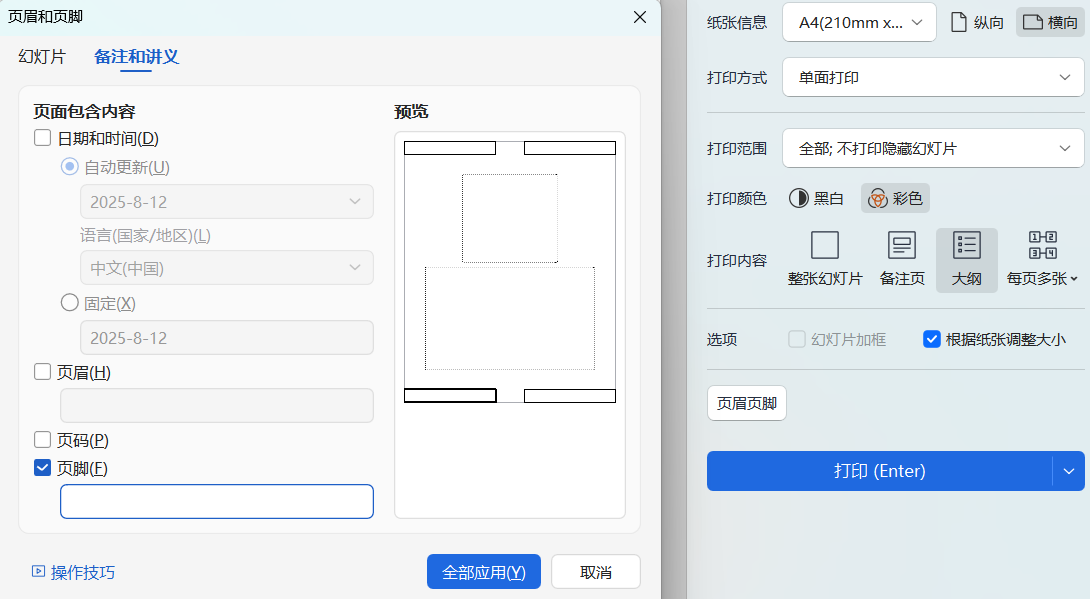Expand 打印方式 单面打印 dropdown
The width and height of the screenshot is (1090, 599).
point(932,77)
